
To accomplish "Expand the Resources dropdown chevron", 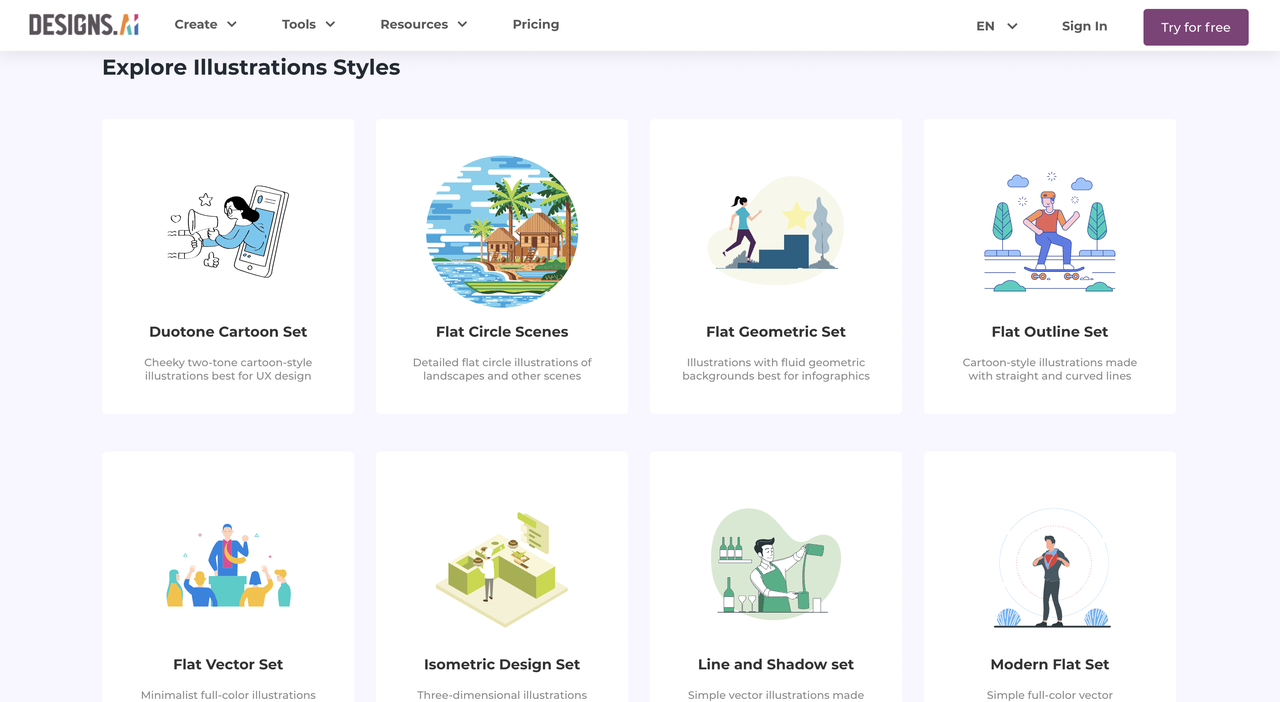I will click(462, 24).
